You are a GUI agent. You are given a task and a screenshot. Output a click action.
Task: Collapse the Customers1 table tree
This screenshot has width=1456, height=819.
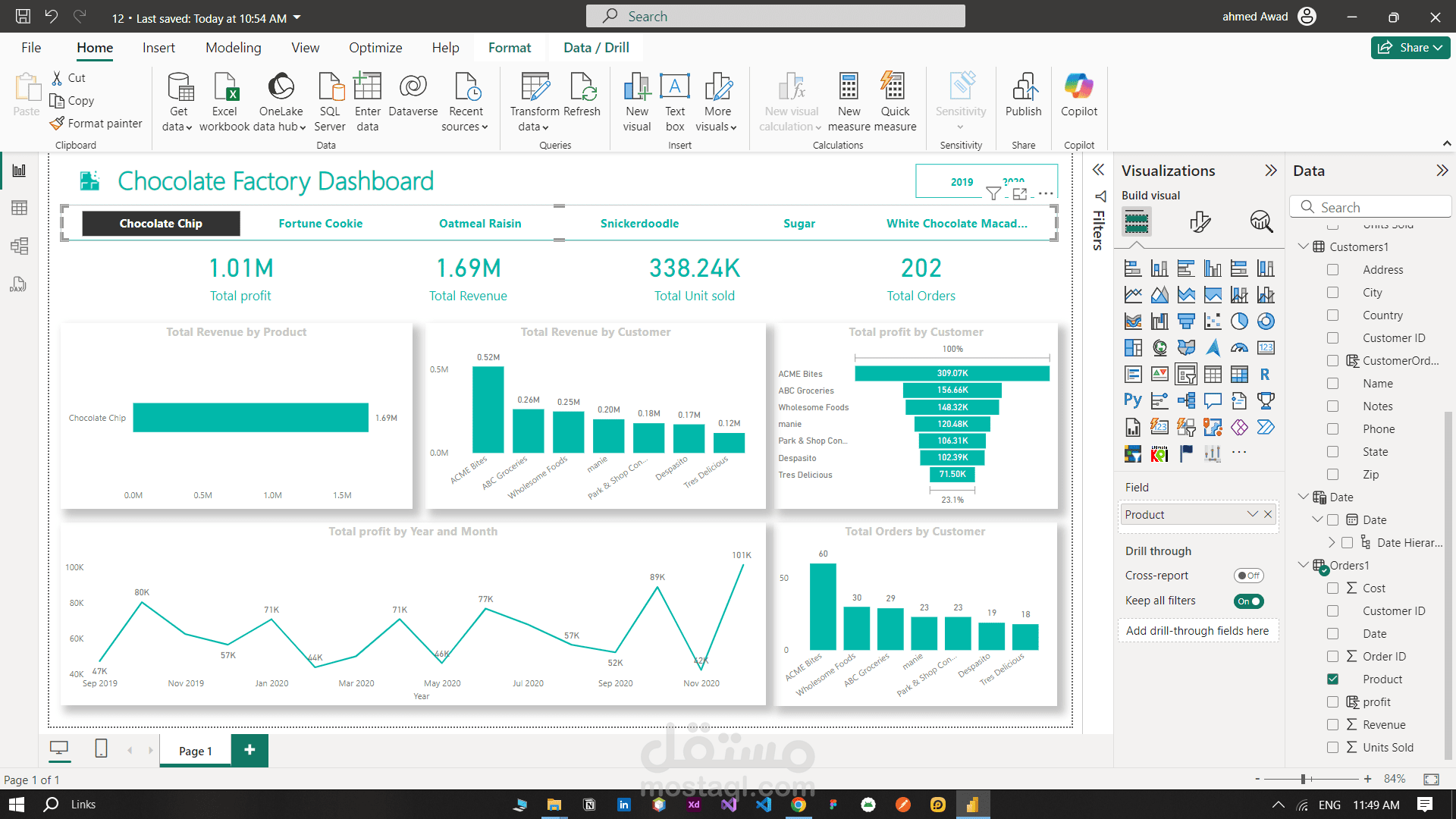point(1304,246)
